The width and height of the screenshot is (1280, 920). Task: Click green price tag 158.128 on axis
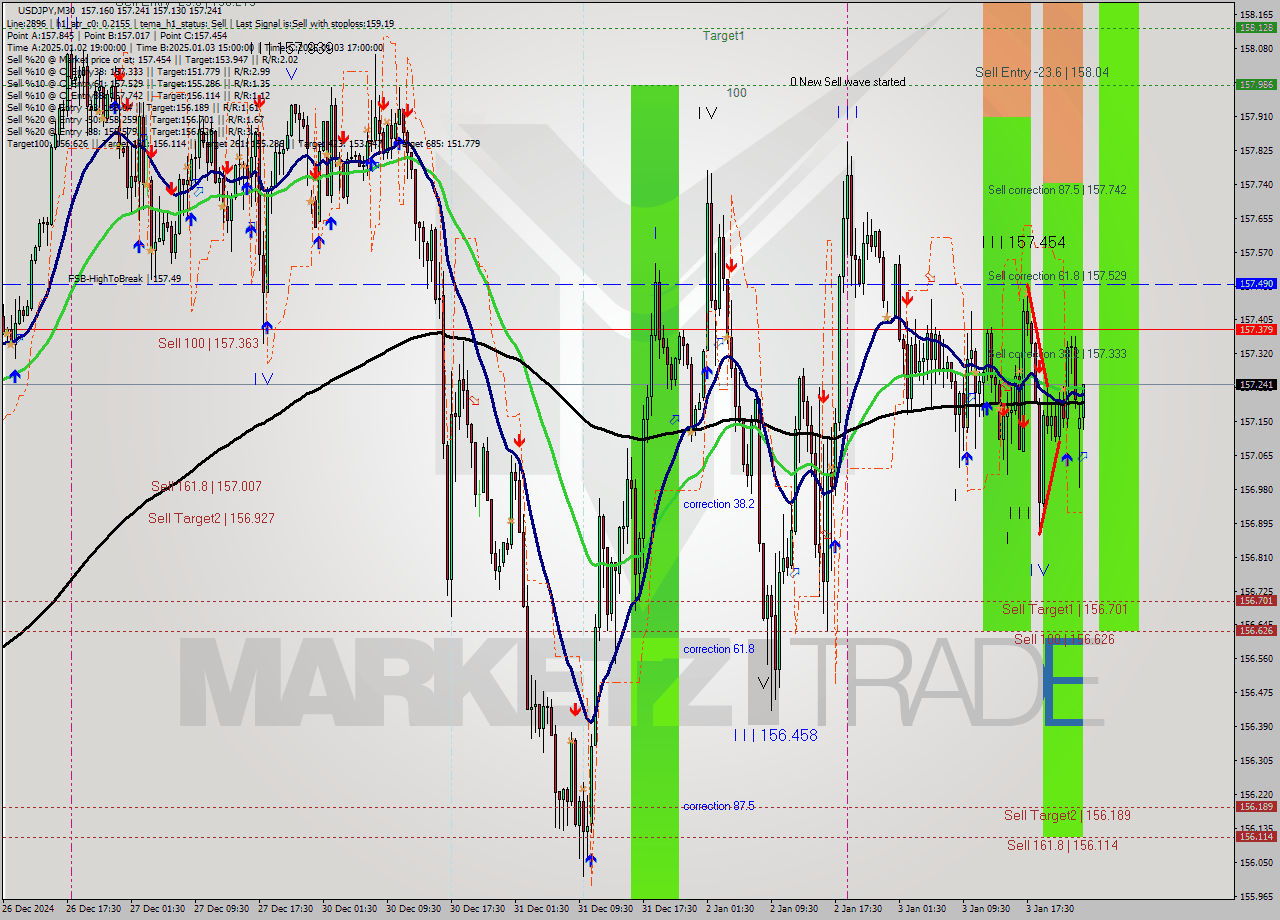click(1256, 28)
